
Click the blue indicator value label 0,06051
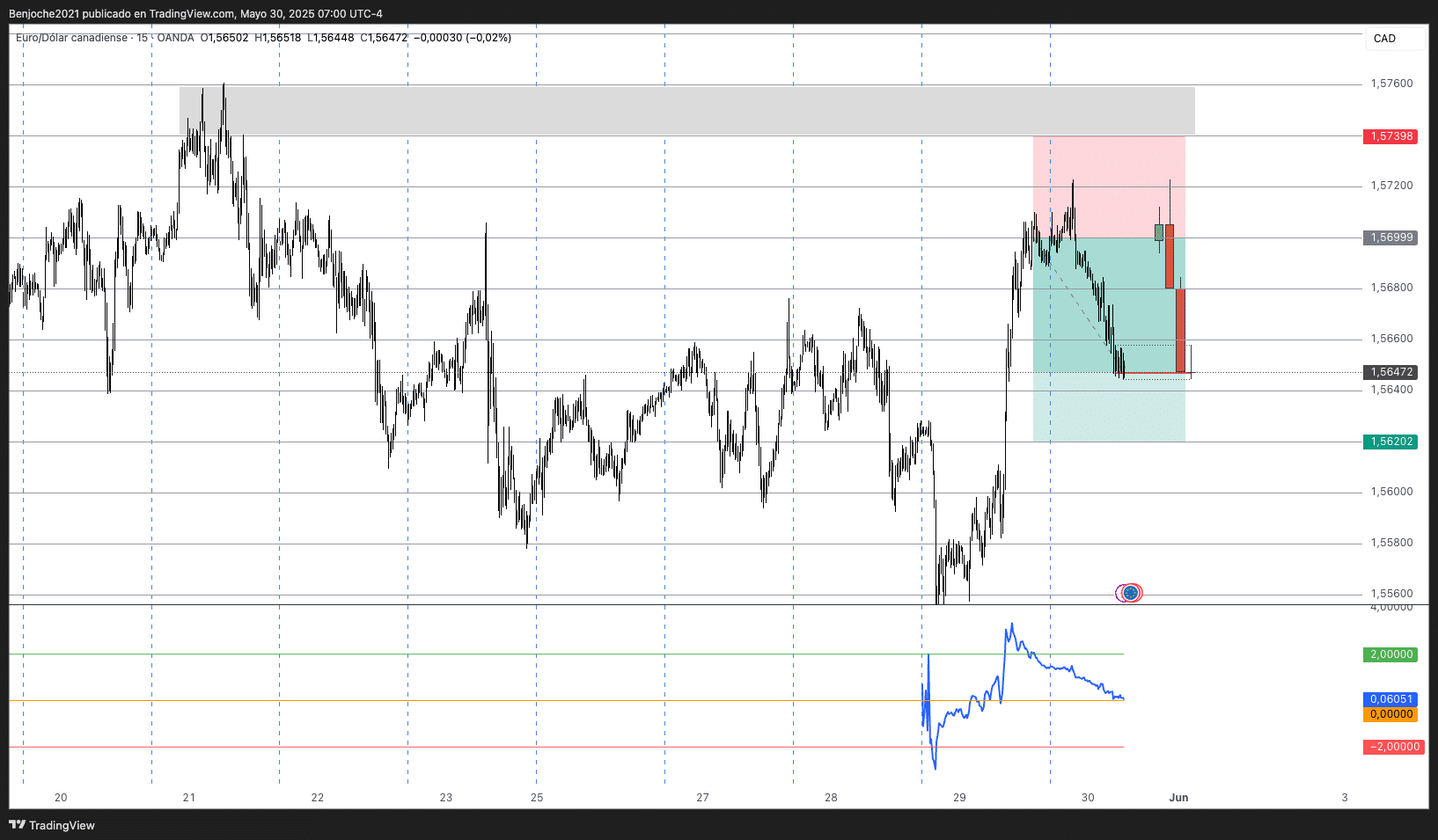[x=1390, y=699]
